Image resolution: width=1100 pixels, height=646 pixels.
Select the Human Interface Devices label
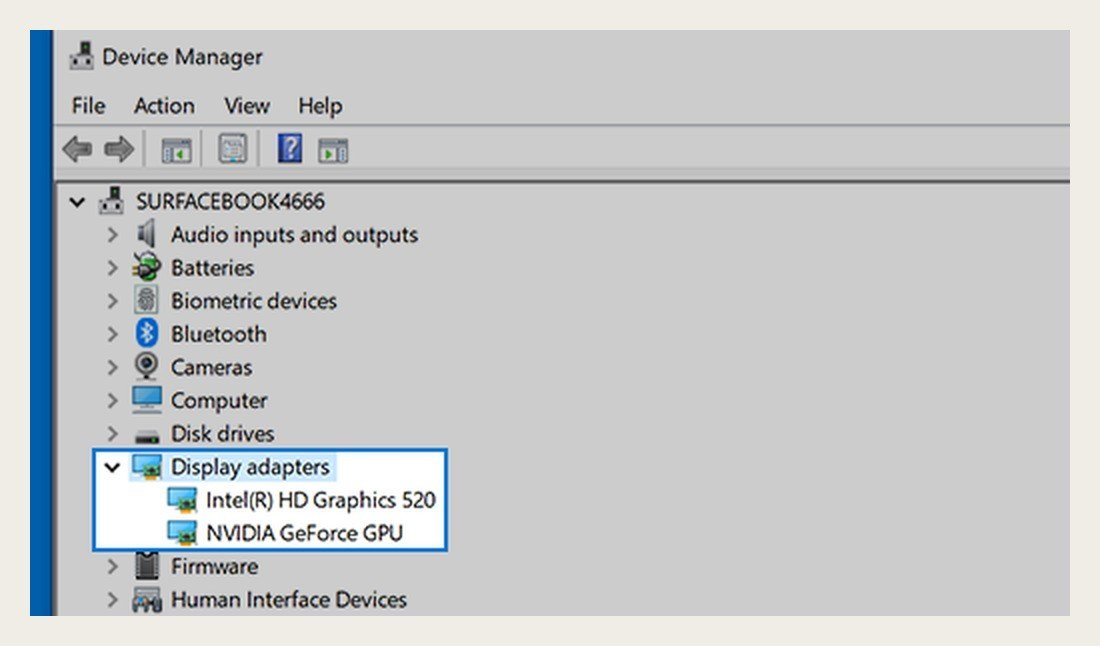pos(289,600)
